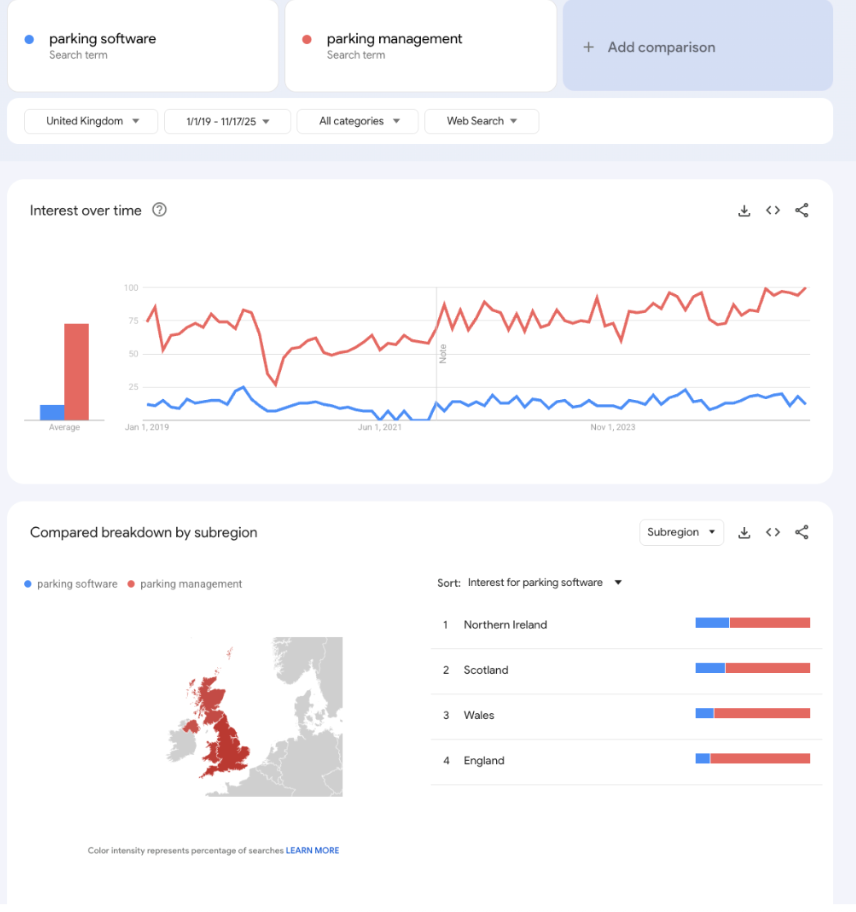Click the plus icon in Add comparison
This screenshot has height=912, width=856.
pos(588,47)
